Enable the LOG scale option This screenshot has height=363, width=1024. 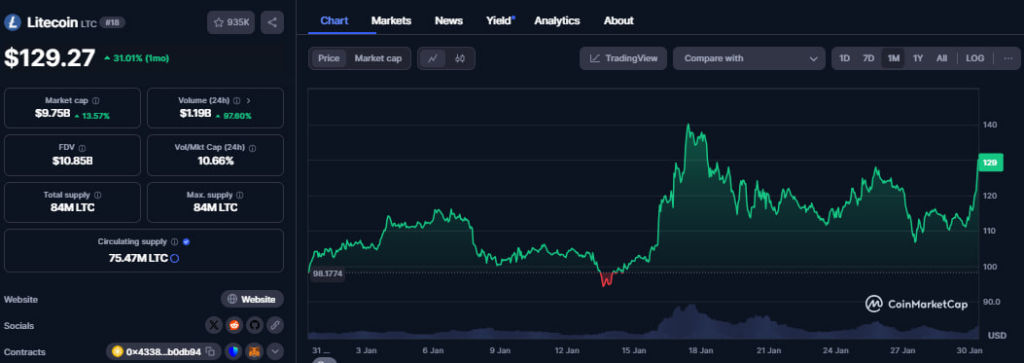[x=975, y=58]
